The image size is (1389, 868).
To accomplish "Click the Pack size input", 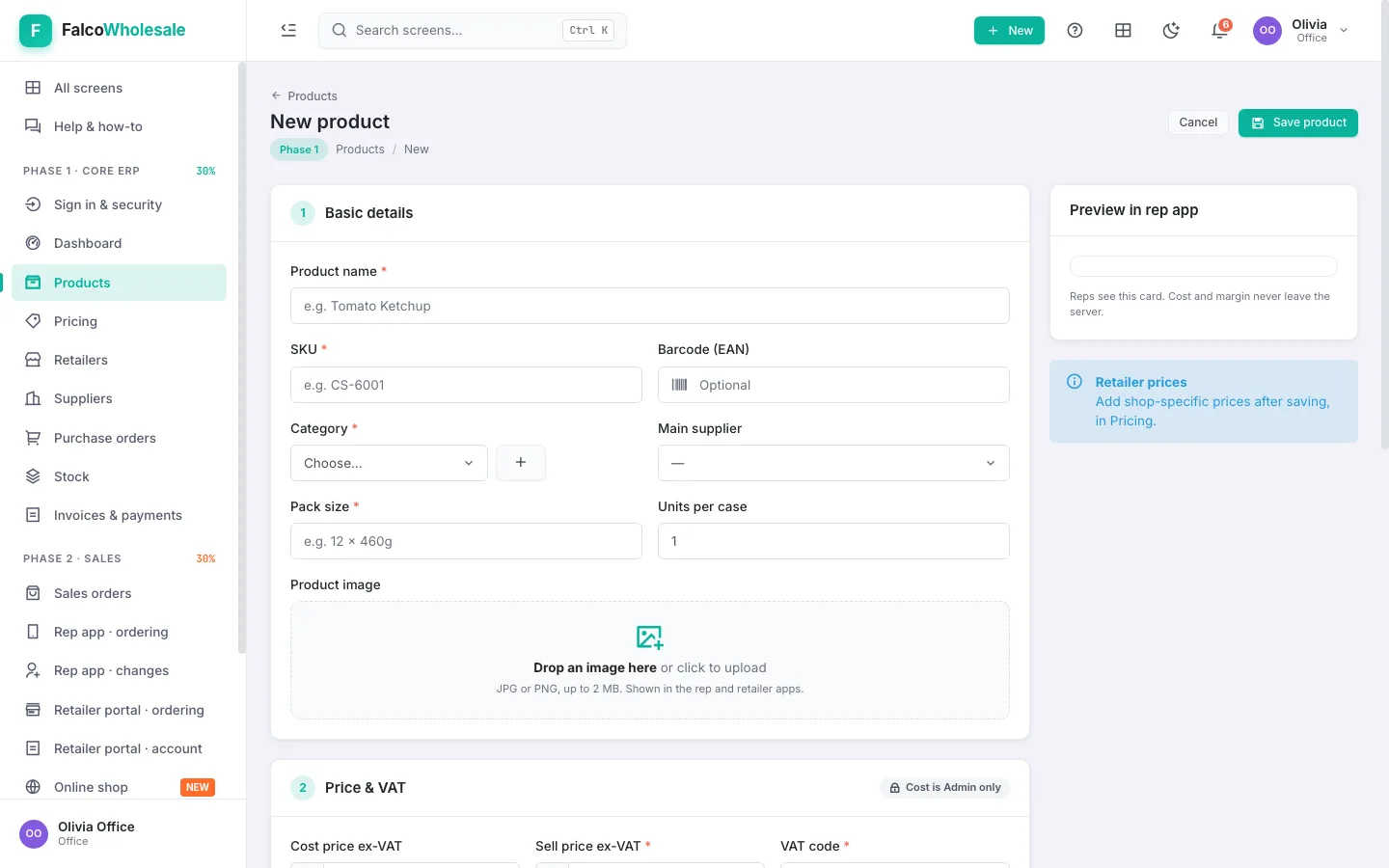I will tap(466, 541).
